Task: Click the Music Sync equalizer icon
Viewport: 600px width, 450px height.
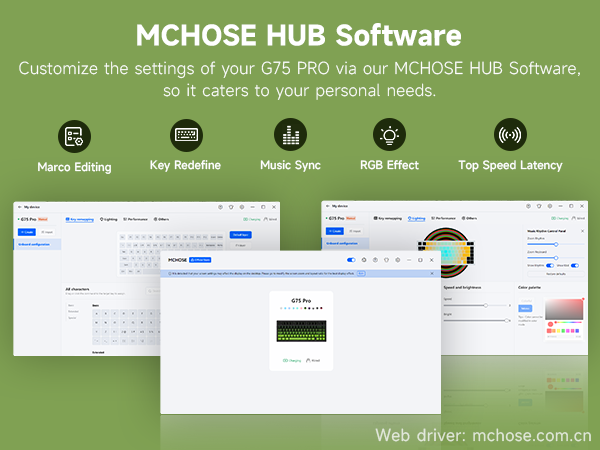Action: point(290,134)
